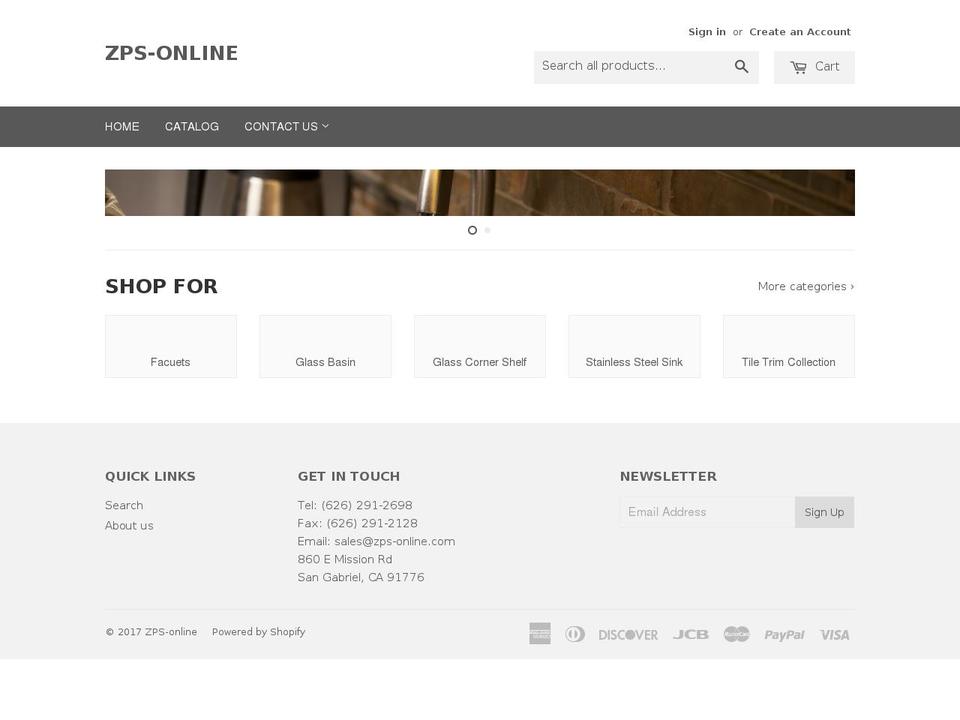960x720 pixels.
Task: Click the Sign Up newsletter button
Action: tap(824, 512)
